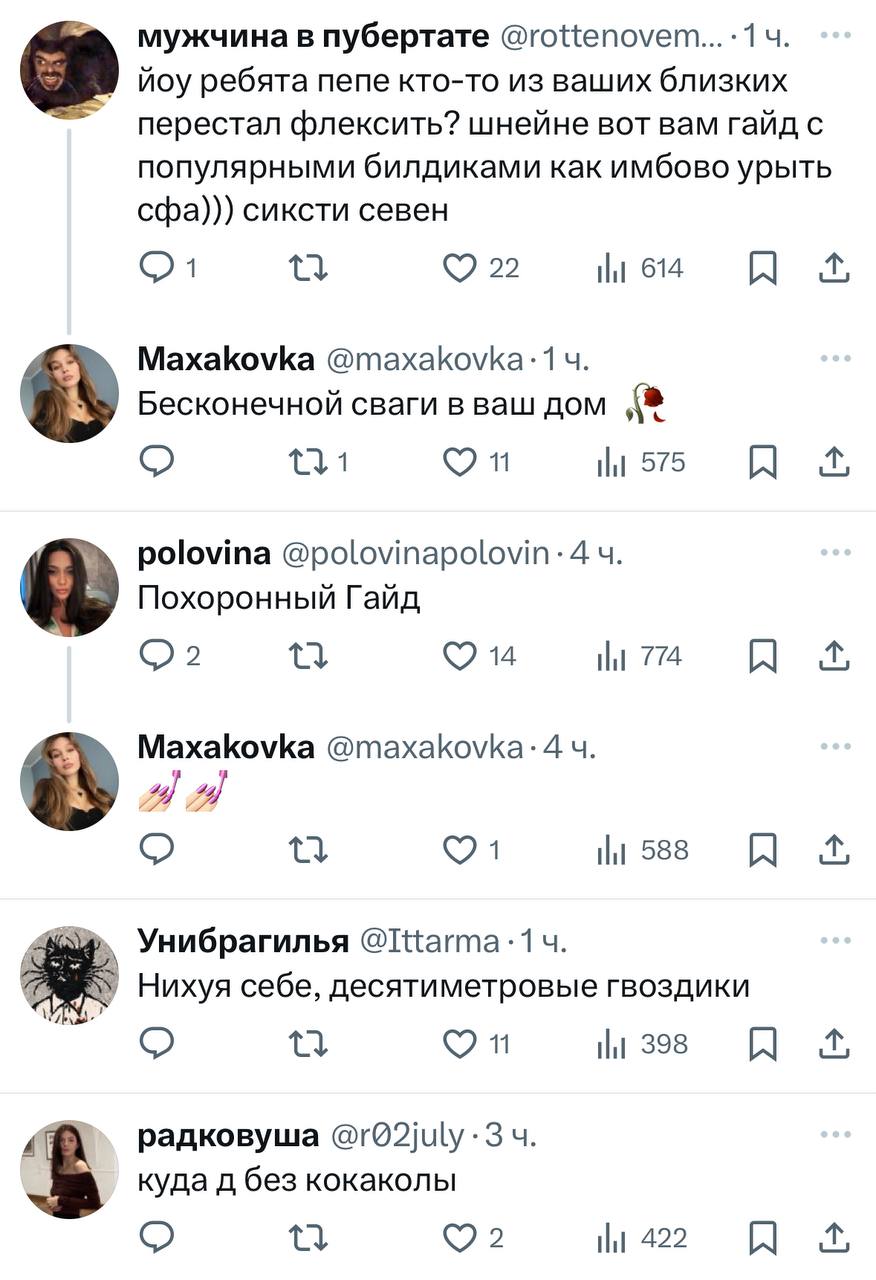
Task: Open polovina's avatar picture
Action: coord(70,587)
